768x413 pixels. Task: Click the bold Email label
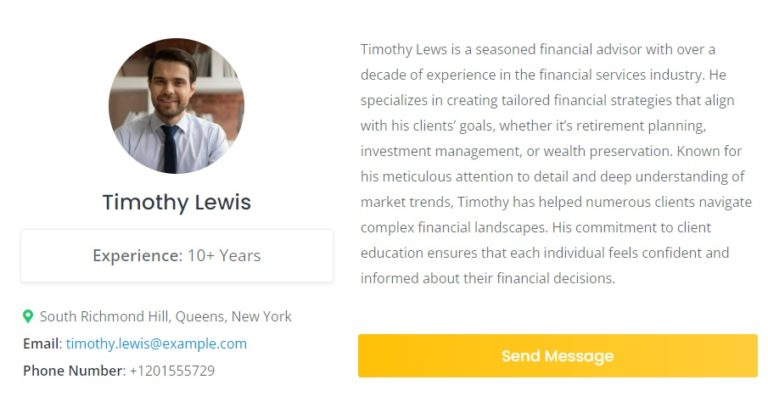[x=41, y=344]
